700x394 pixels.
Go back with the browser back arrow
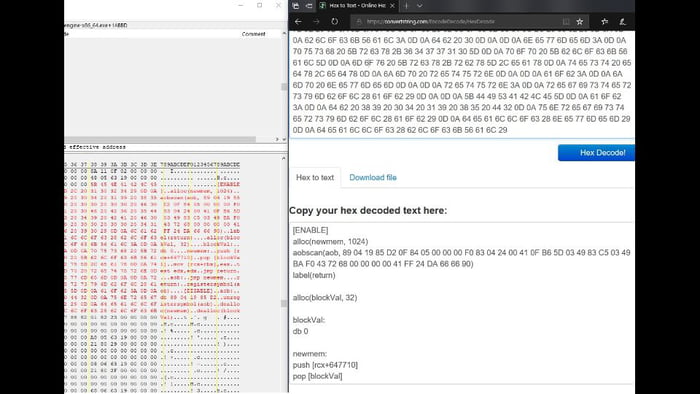point(298,21)
